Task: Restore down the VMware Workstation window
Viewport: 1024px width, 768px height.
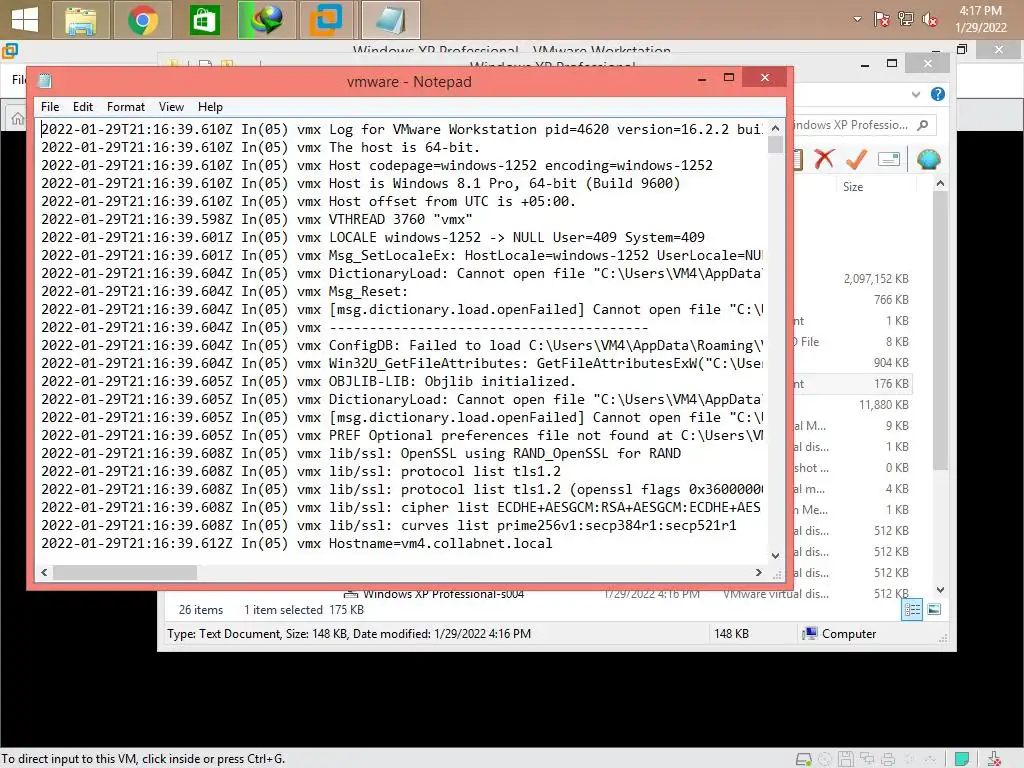Action: point(962,50)
